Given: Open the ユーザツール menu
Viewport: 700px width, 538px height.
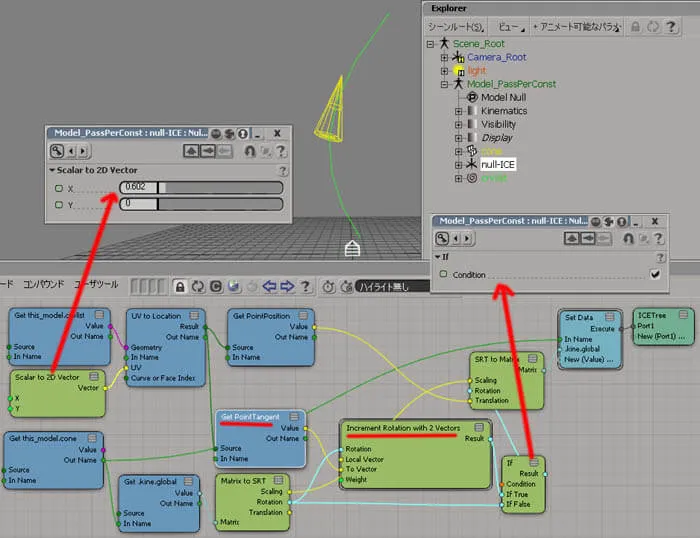Looking at the screenshot, I should click(96, 284).
